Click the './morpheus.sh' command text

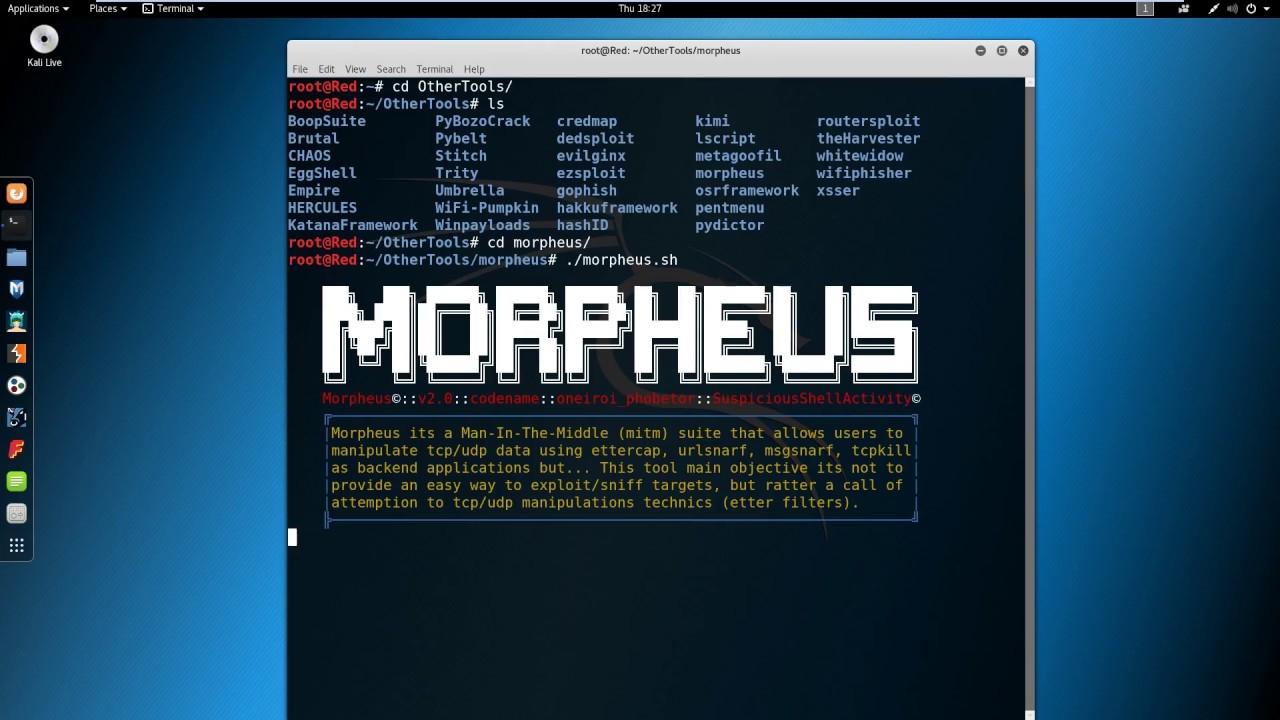pyautogui.click(x=622, y=260)
